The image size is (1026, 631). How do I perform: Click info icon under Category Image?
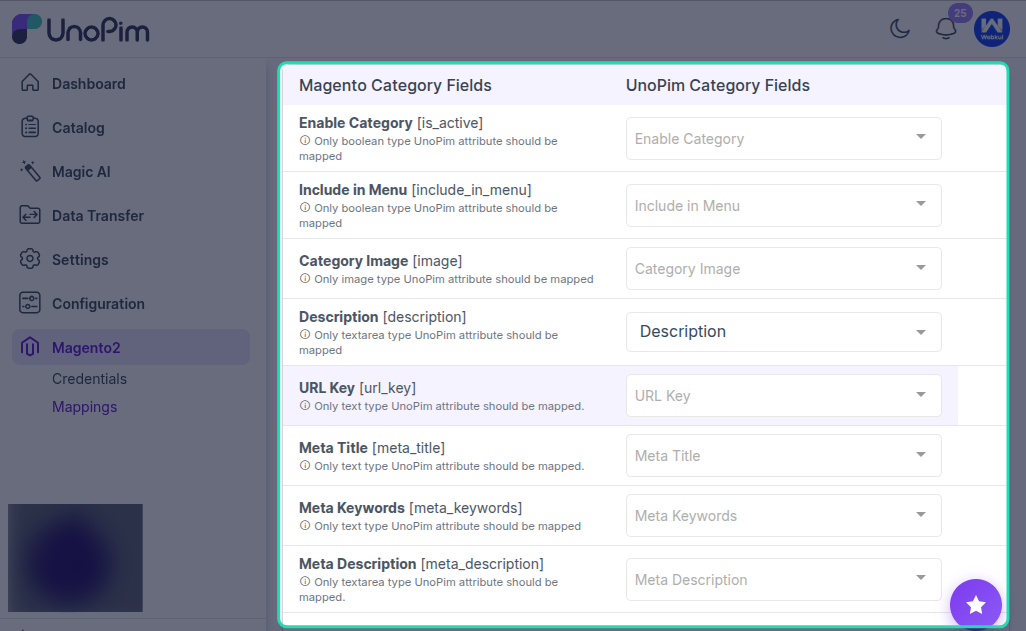(x=305, y=278)
